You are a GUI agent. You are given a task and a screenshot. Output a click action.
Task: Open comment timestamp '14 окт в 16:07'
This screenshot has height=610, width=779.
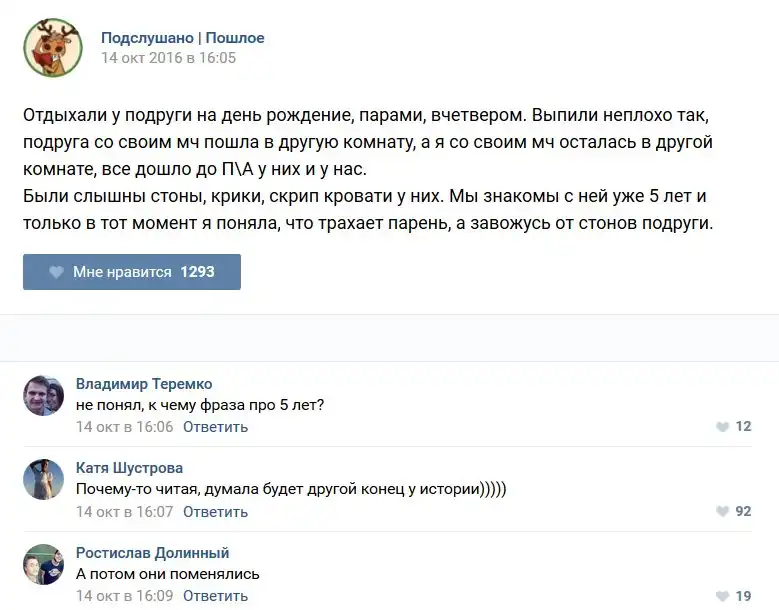[124, 512]
